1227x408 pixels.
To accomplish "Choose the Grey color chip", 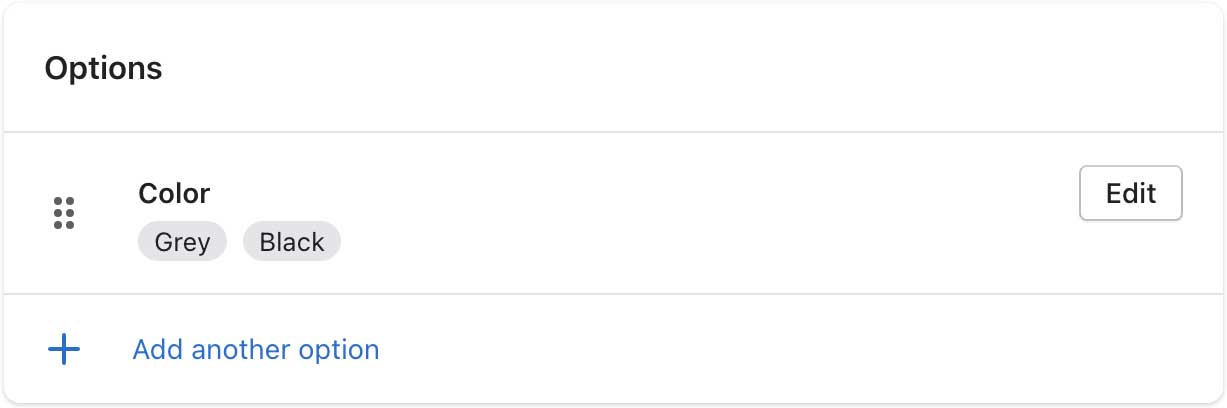I will 182,242.
